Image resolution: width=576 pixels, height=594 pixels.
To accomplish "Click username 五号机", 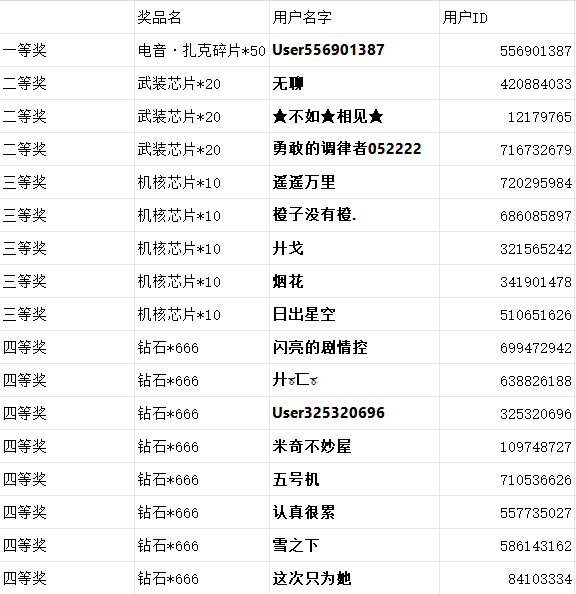I will click(x=296, y=479).
